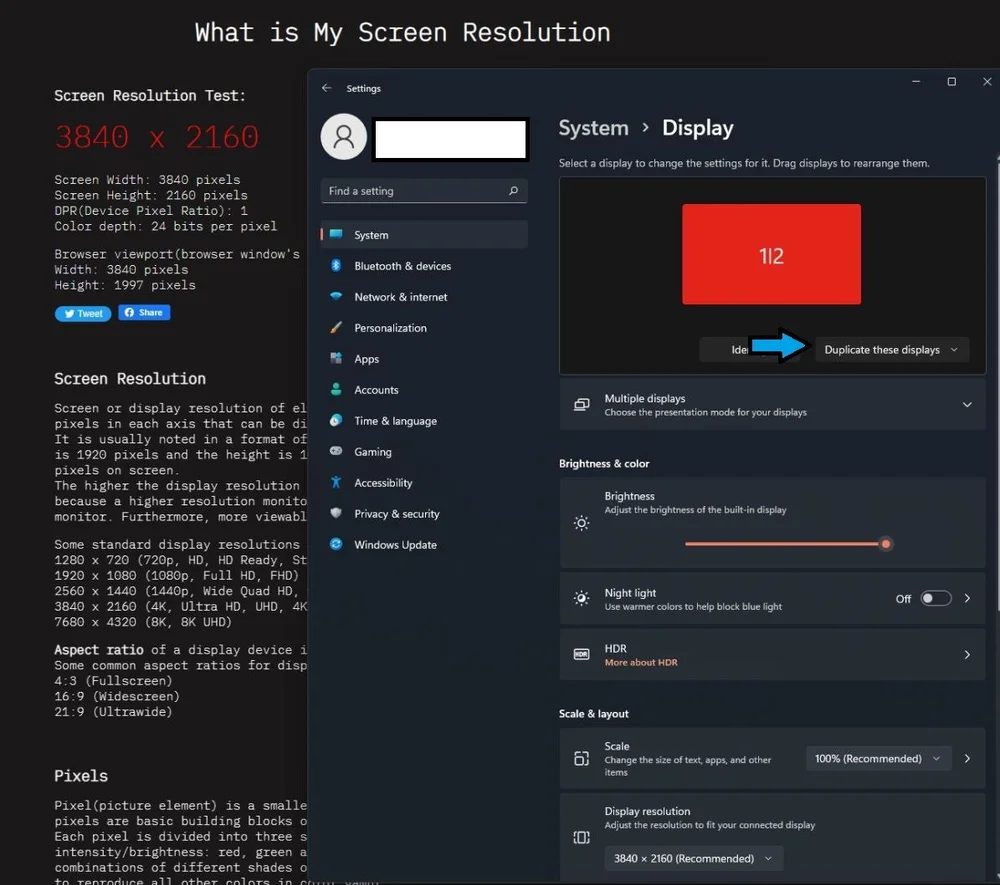Open Gaming settings page
Screen dimensions: 1000x885
424,451
